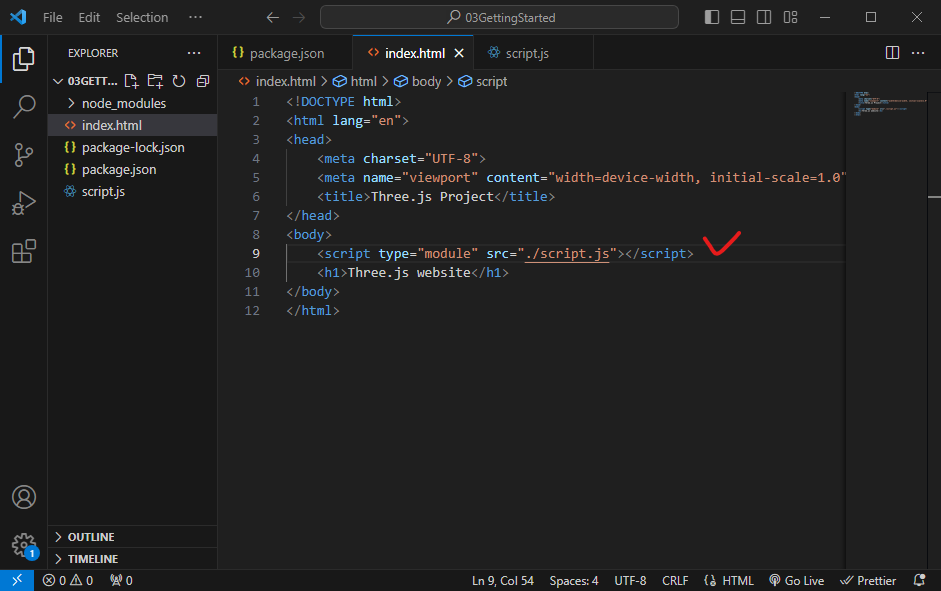Toggle the secondary side bar

[x=764, y=17]
